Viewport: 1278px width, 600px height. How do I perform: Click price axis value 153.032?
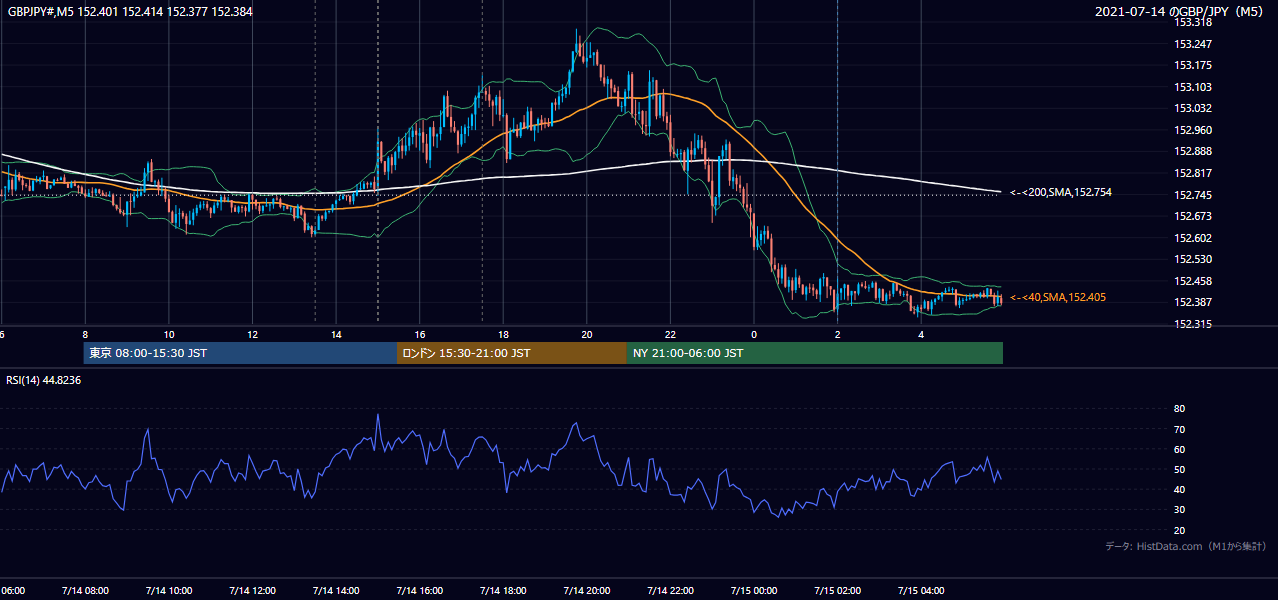pyautogui.click(x=1192, y=108)
